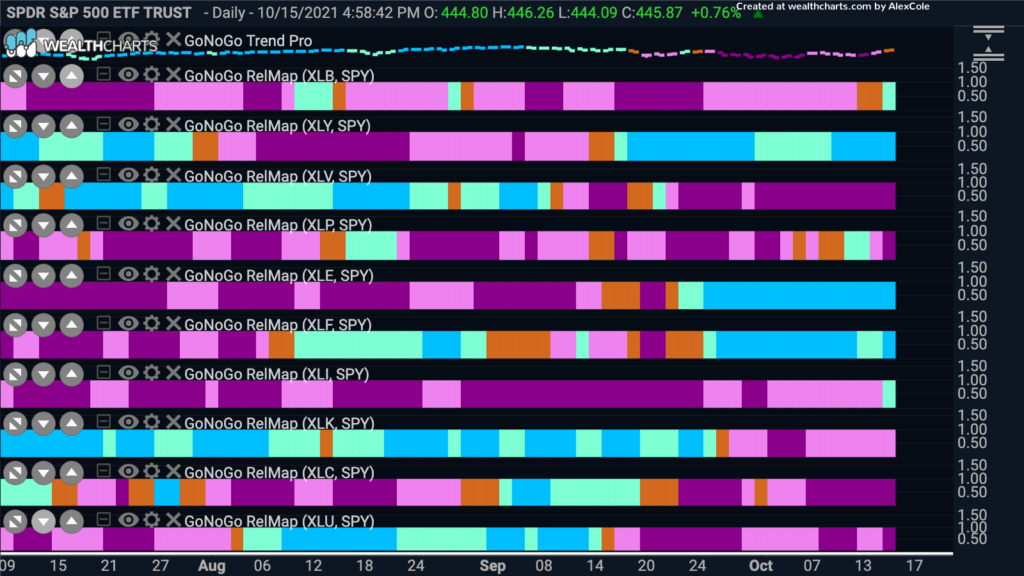Viewport: 1024px width, 576px height.
Task: Toggle visibility of GoNoGo Trend Pro
Action: (x=128, y=39)
